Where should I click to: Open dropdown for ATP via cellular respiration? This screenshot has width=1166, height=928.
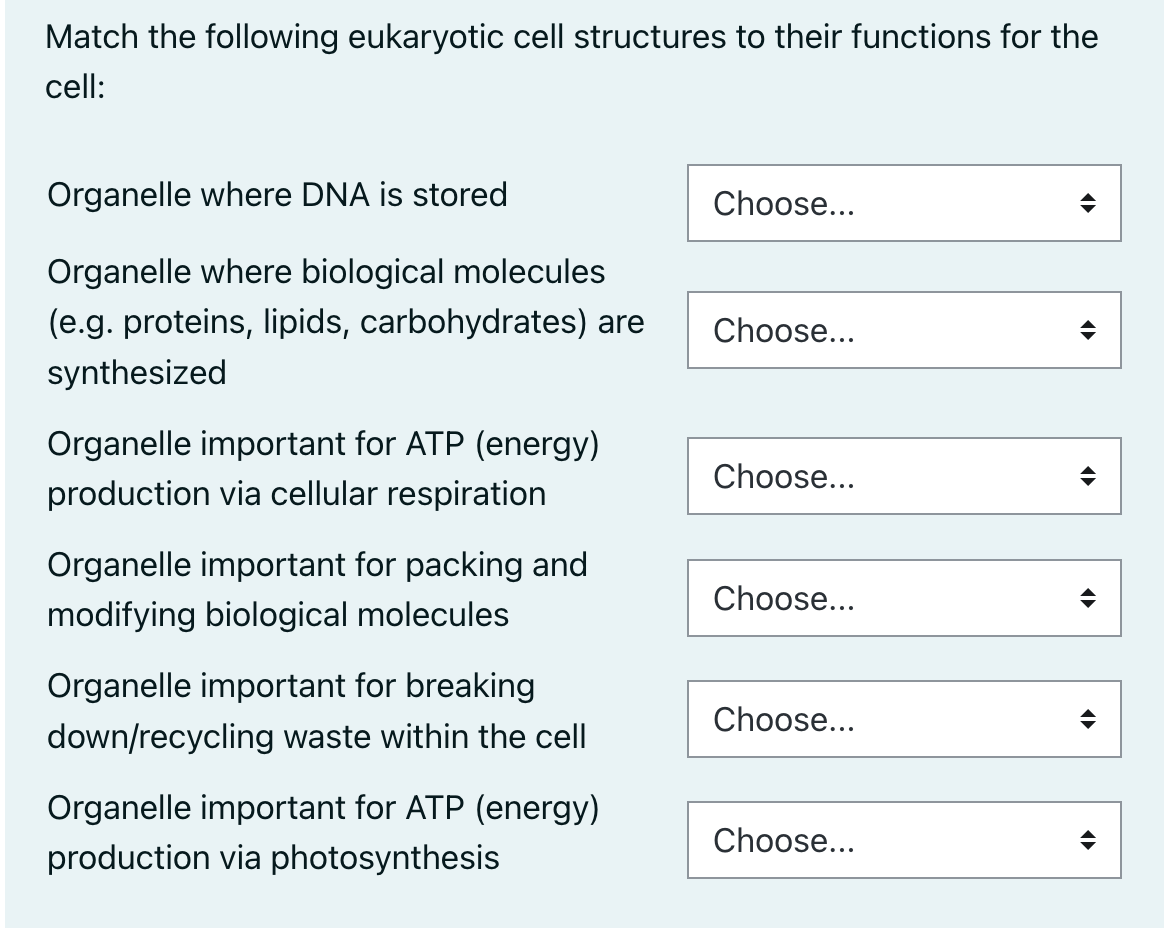coord(904,476)
